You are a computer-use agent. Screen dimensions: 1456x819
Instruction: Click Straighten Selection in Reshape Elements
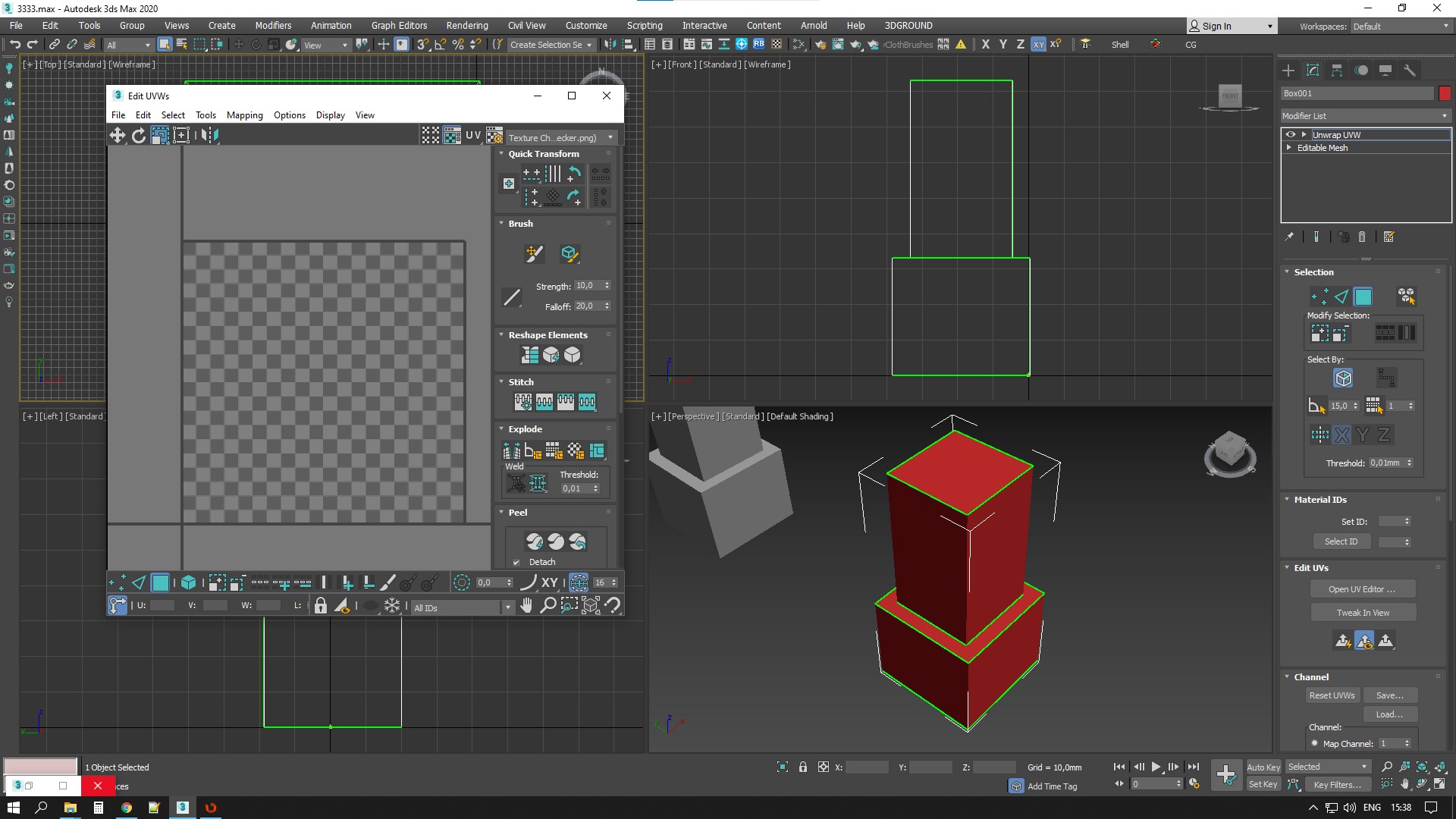(530, 354)
